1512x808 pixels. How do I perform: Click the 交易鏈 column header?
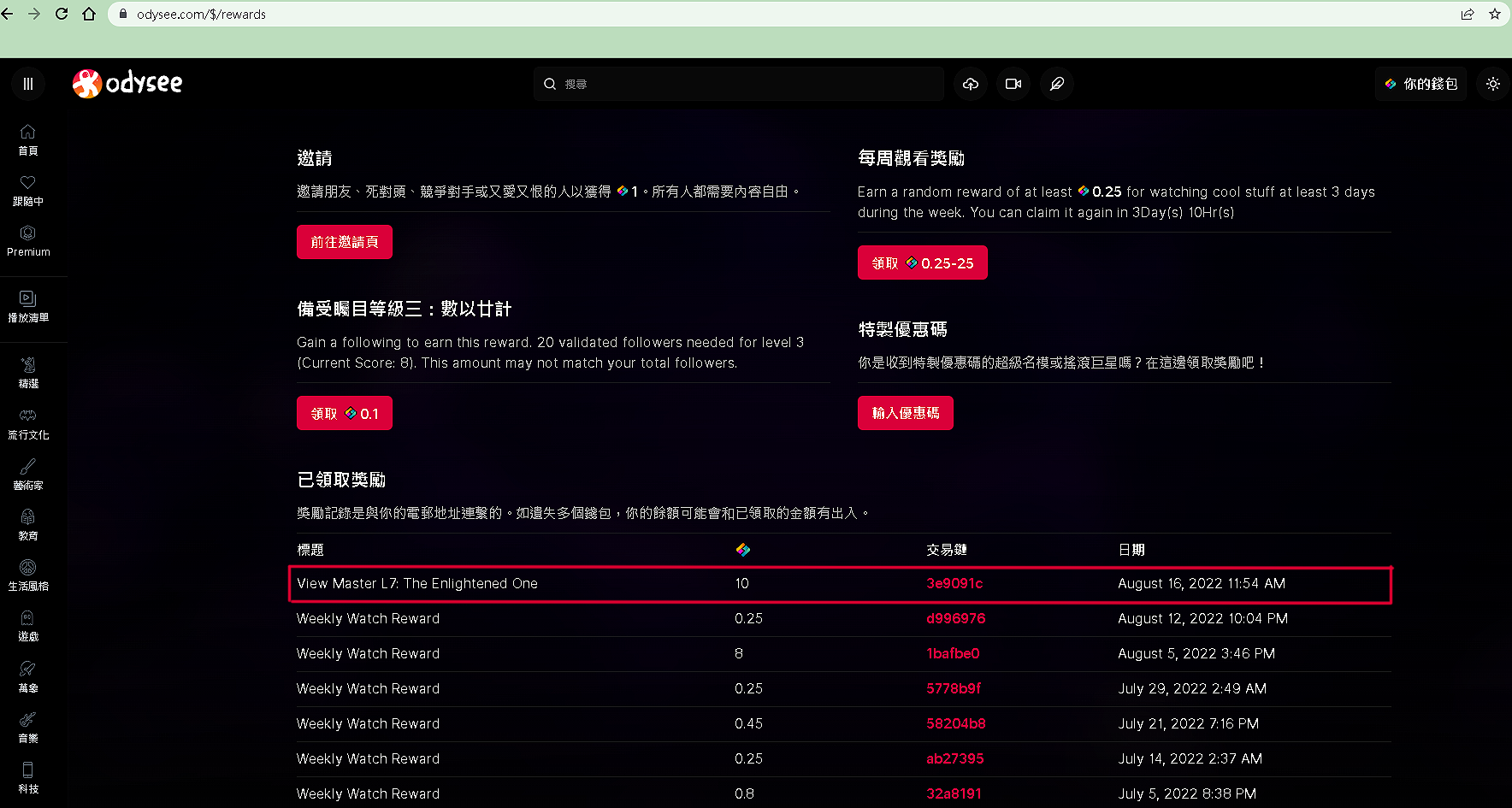pos(947,550)
